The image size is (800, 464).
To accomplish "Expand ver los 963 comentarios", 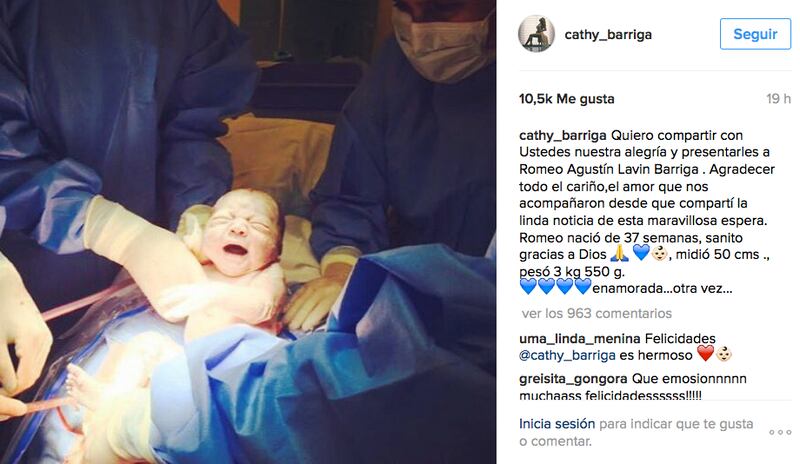I will pyautogui.click(x=596, y=313).
